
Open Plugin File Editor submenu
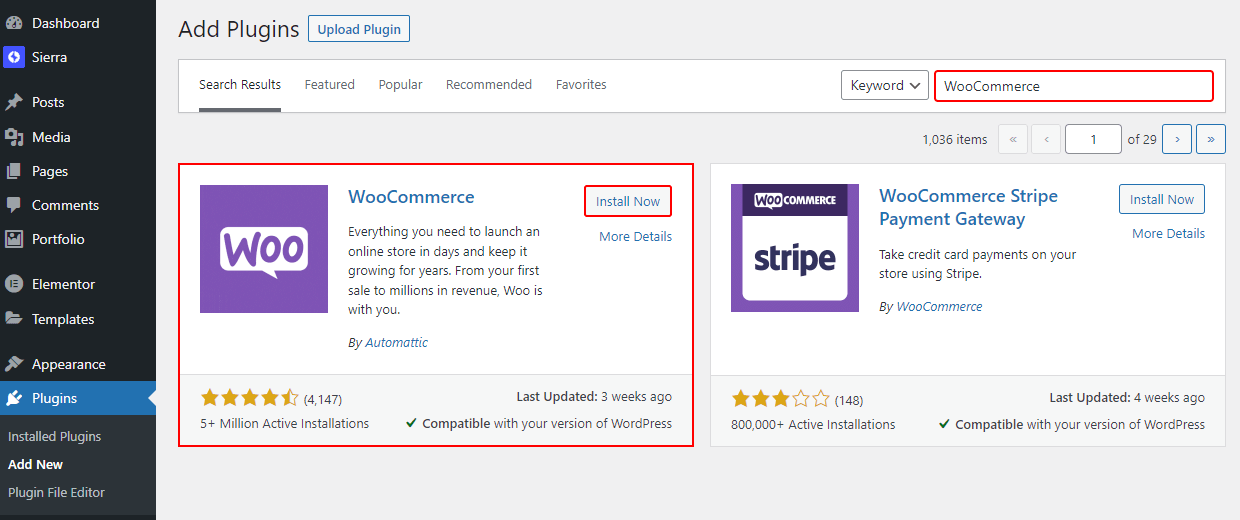(x=57, y=492)
